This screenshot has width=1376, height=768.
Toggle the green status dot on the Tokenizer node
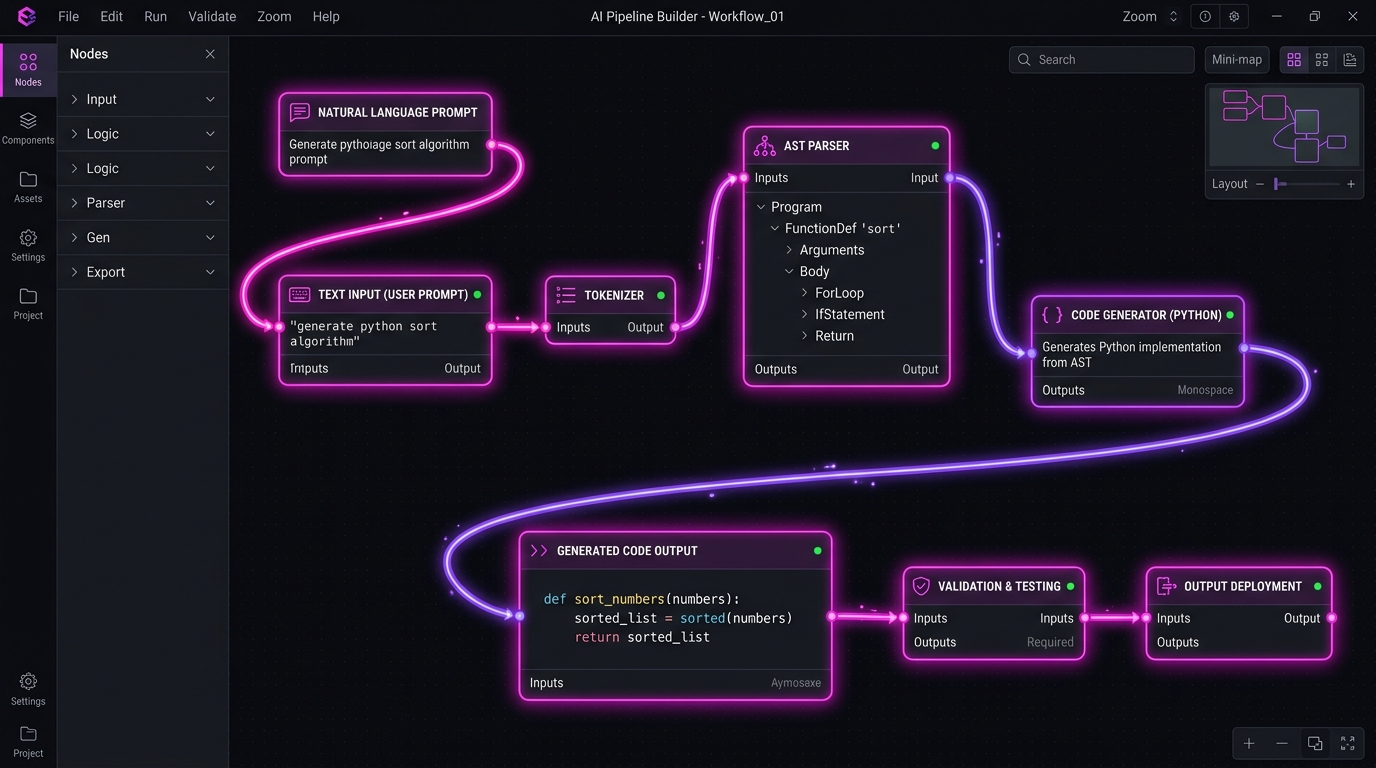tap(661, 295)
